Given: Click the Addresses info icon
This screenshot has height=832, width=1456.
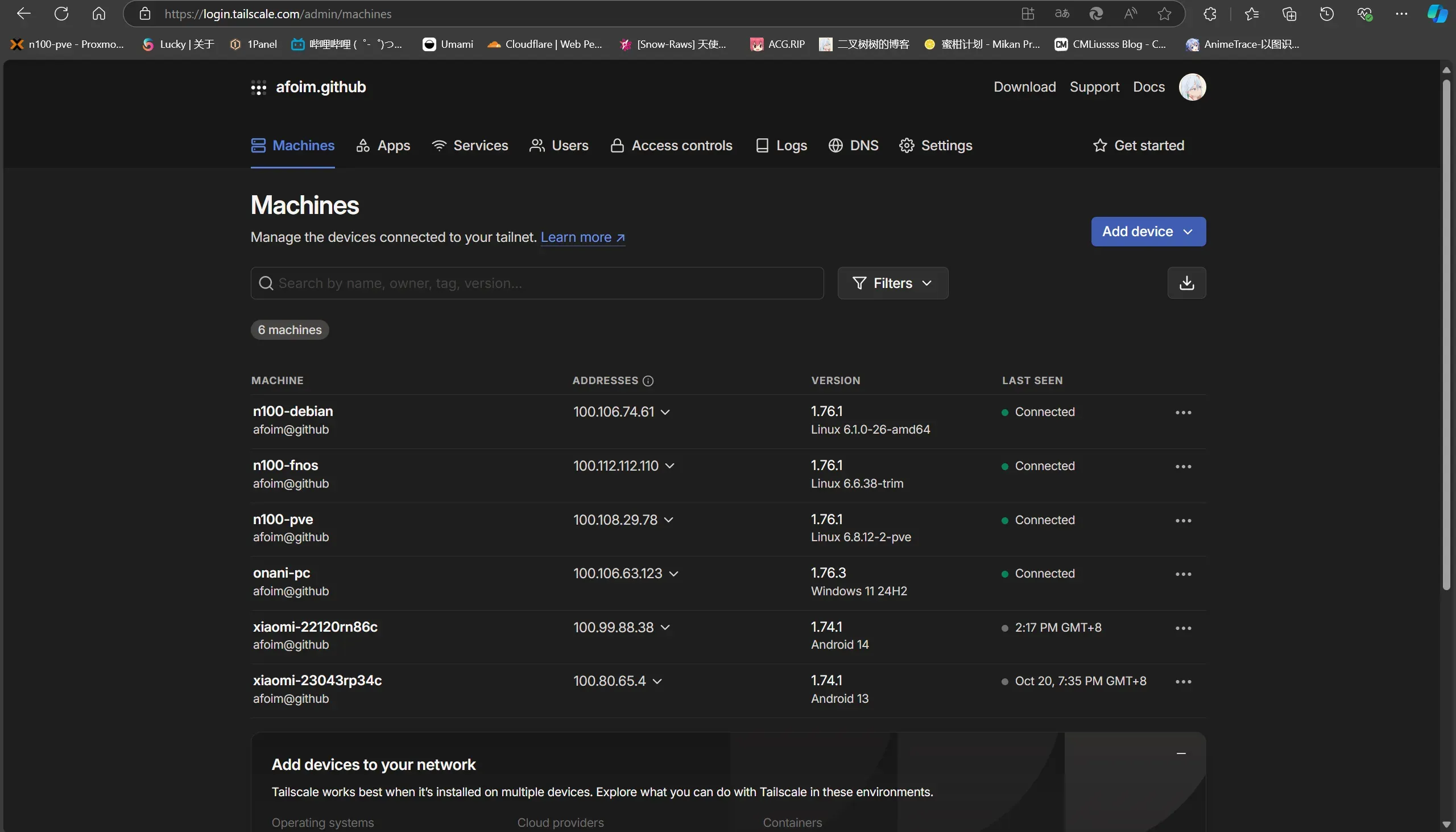Looking at the screenshot, I should click(647, 381).
